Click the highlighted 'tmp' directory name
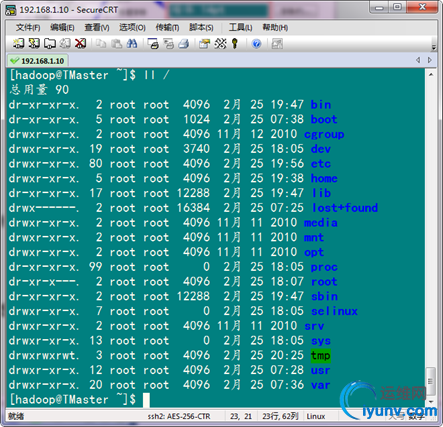Image resolution: width=443 pixels, height=427 pixels. tap(321, 356)
